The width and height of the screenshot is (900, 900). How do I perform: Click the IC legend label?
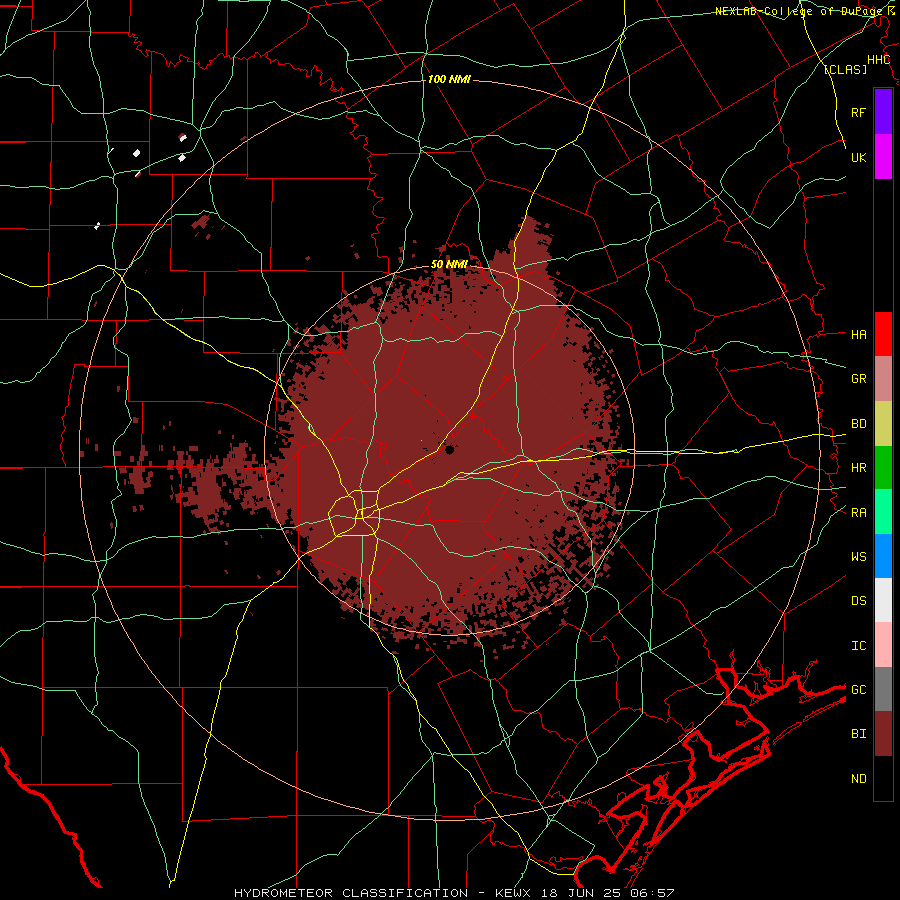(859, 646)
